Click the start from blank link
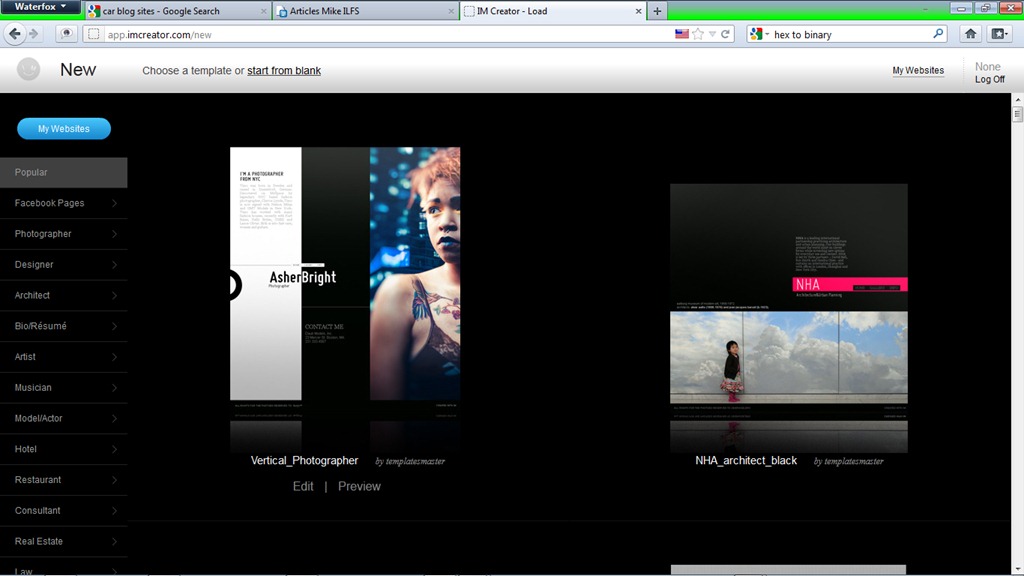The image size is (1024, 576). coord(283,71)
